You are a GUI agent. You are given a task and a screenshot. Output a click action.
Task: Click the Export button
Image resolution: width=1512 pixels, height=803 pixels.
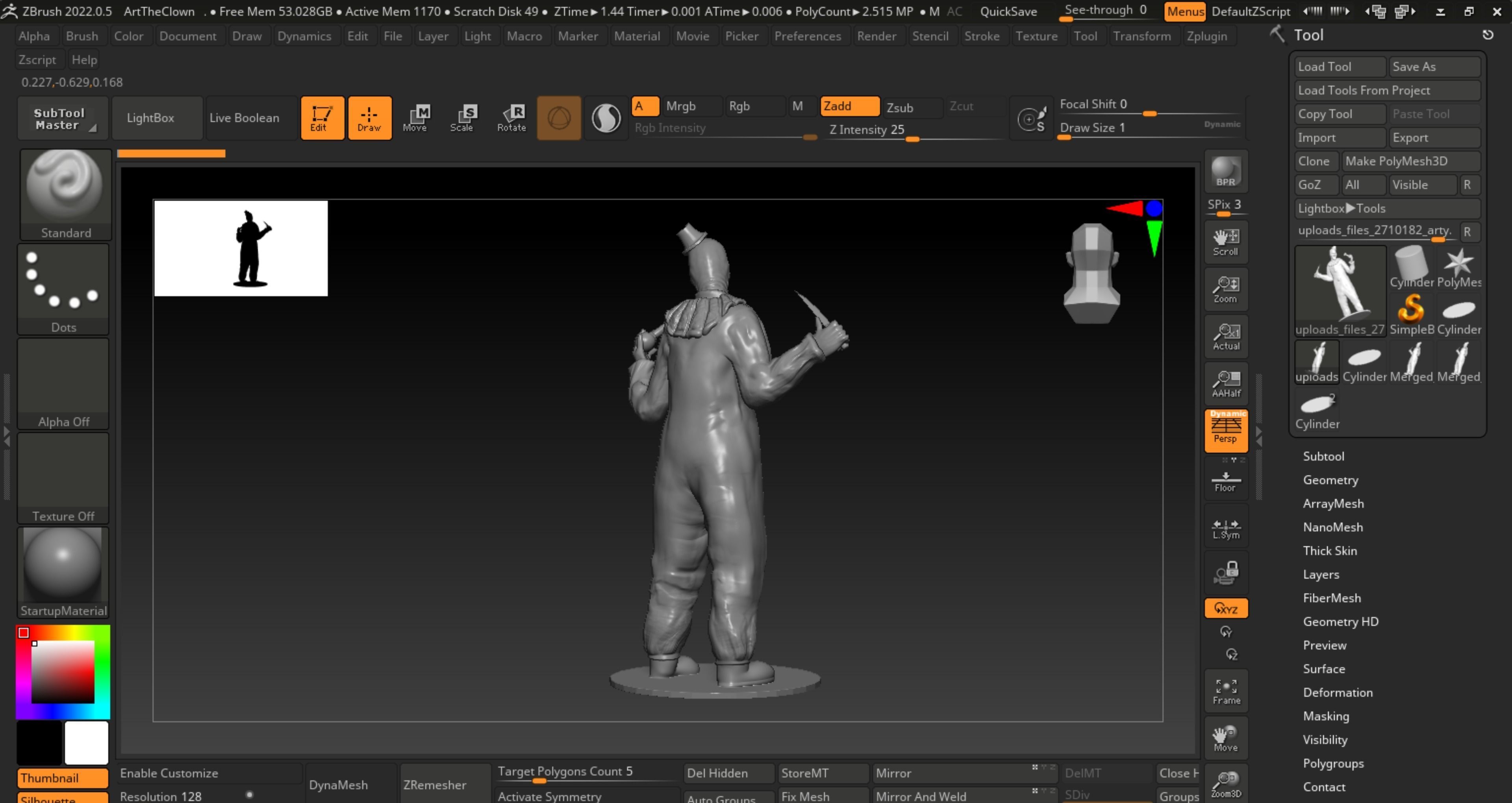pos(1434,138)
